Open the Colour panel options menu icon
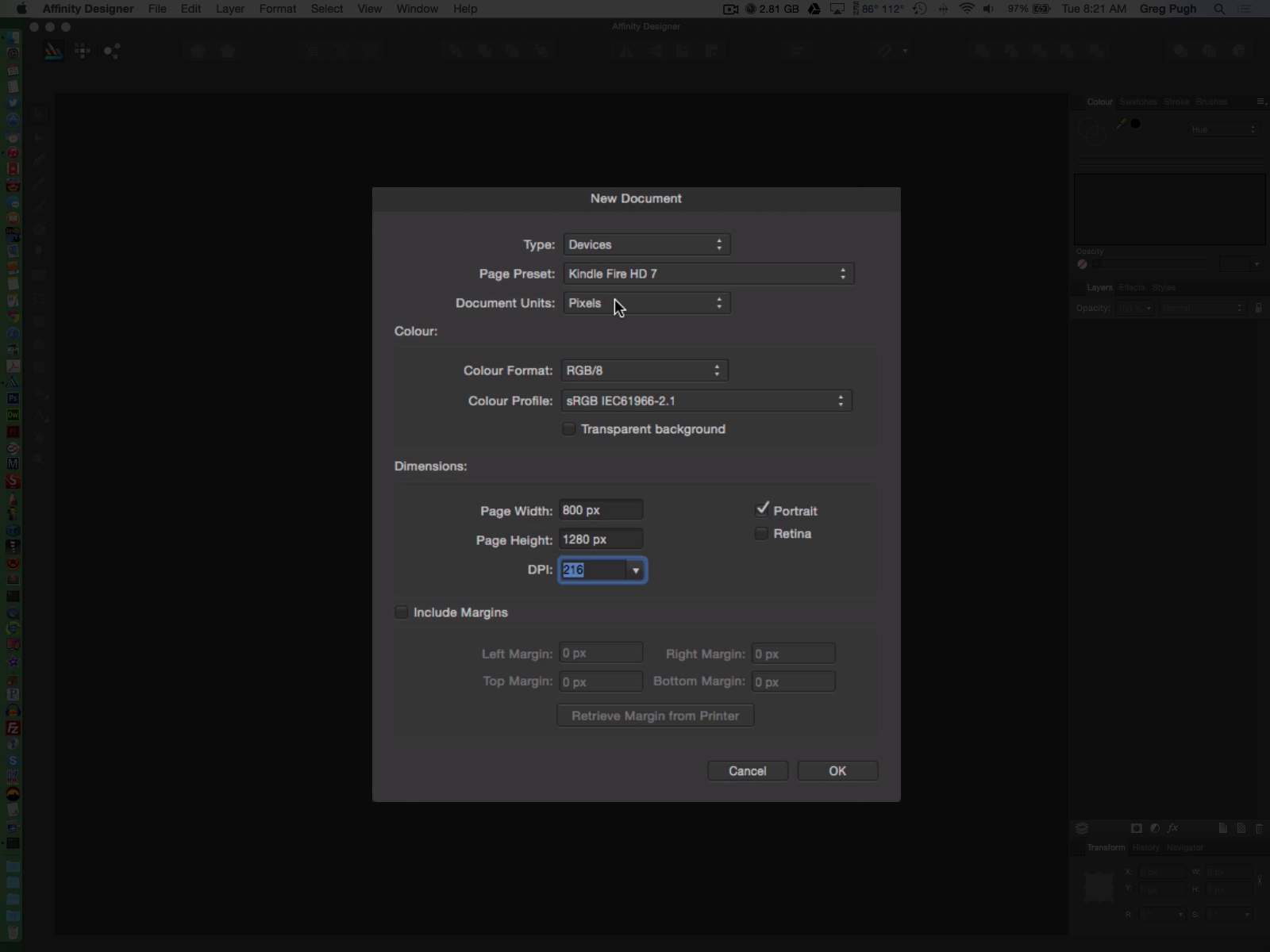The image size is (1270, 952). point(1260,102)
